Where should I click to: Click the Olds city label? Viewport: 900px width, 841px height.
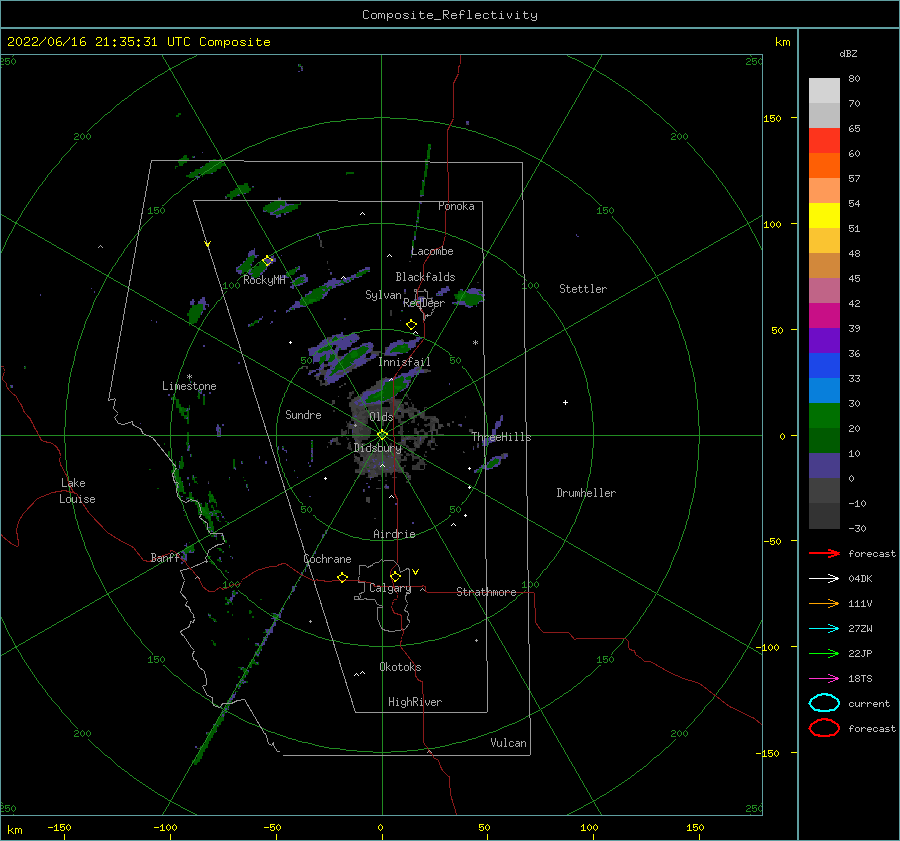(x=381, y=417)
